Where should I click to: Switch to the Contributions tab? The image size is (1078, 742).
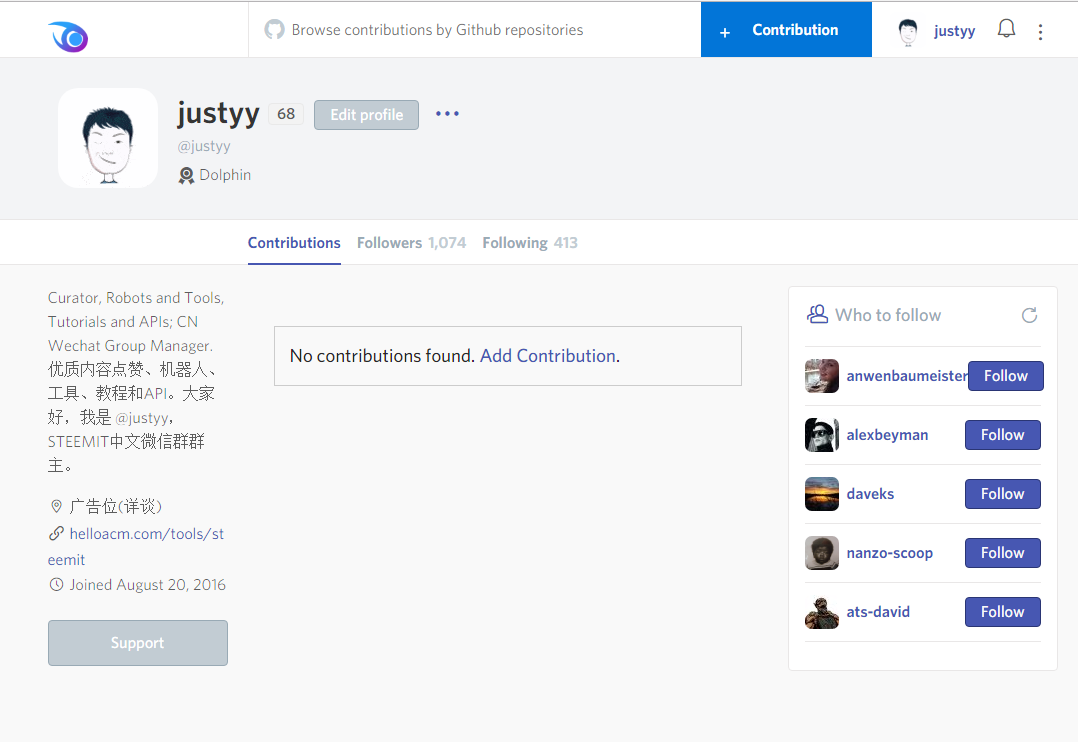click(x=294, y=243)
